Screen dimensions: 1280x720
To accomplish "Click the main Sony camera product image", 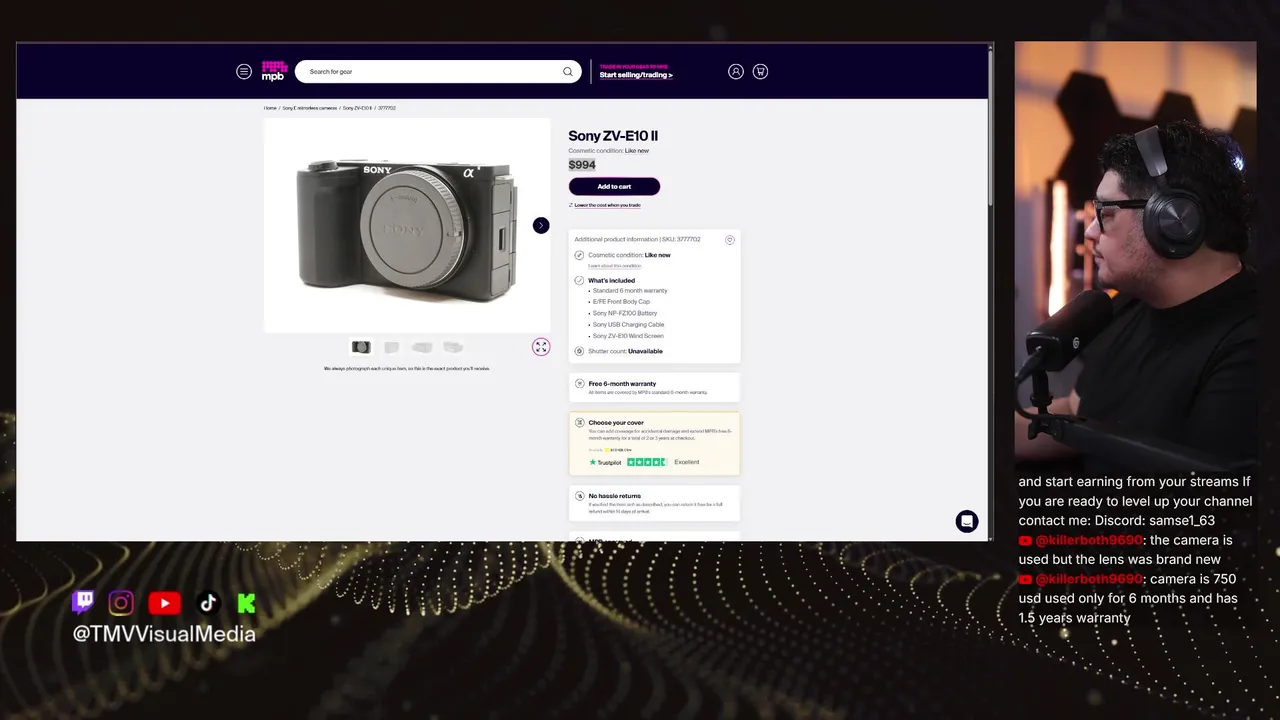I will point(407,225).
